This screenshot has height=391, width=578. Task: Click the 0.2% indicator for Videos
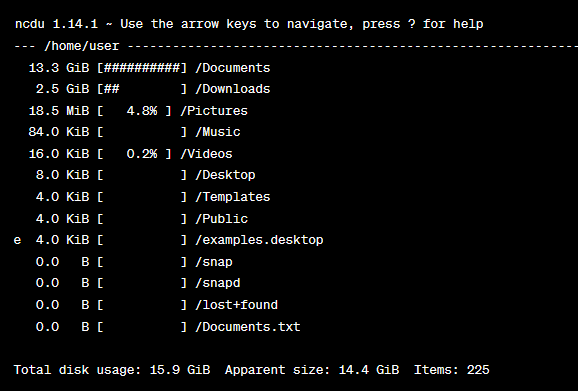pos(142,154)
